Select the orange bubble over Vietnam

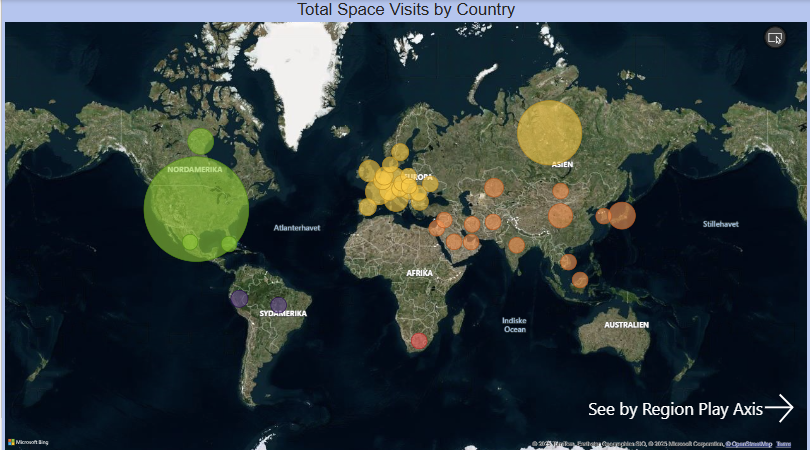[568, 262]
